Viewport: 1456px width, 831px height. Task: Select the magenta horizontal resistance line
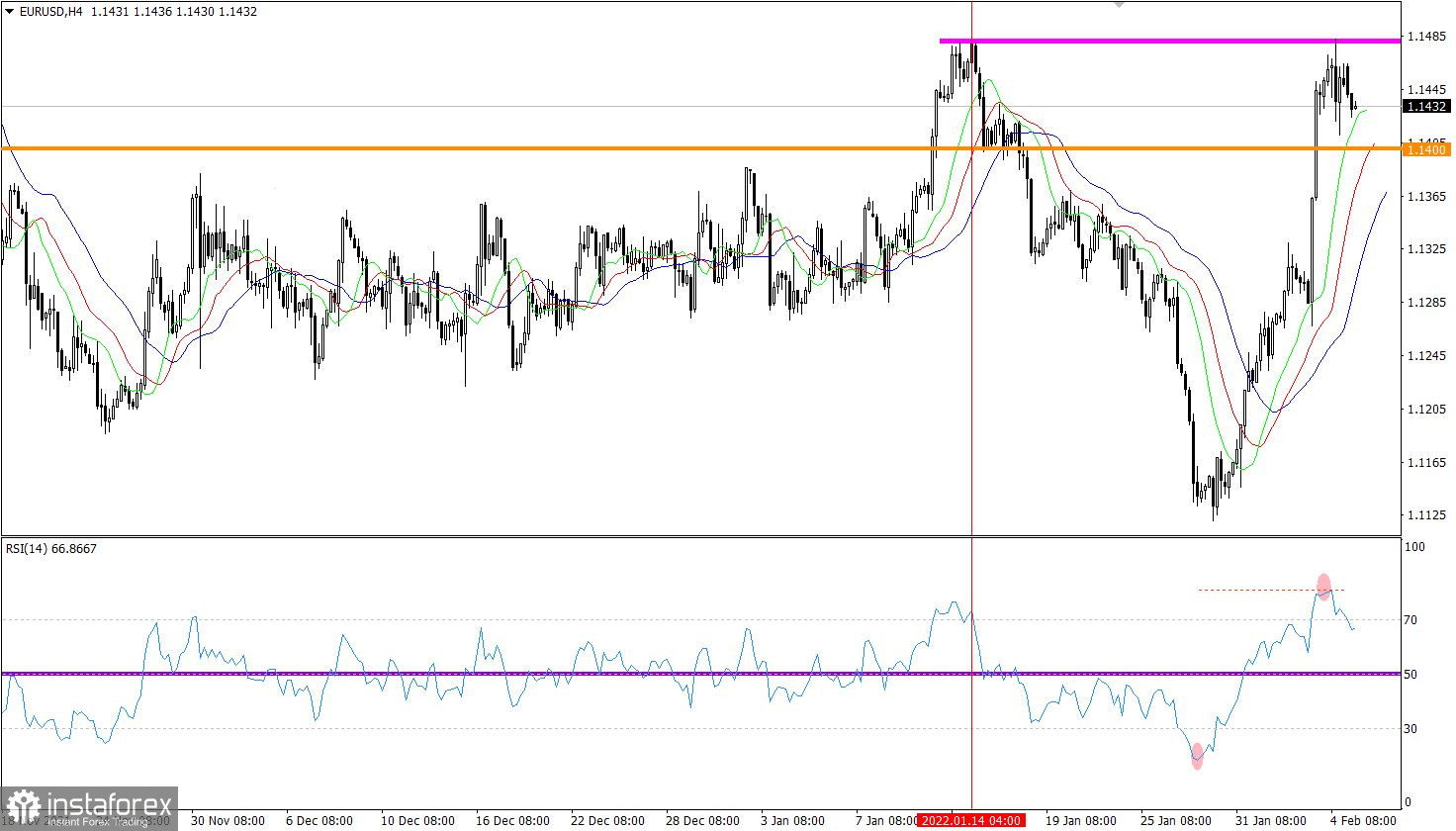click(x=1169, y=41)
